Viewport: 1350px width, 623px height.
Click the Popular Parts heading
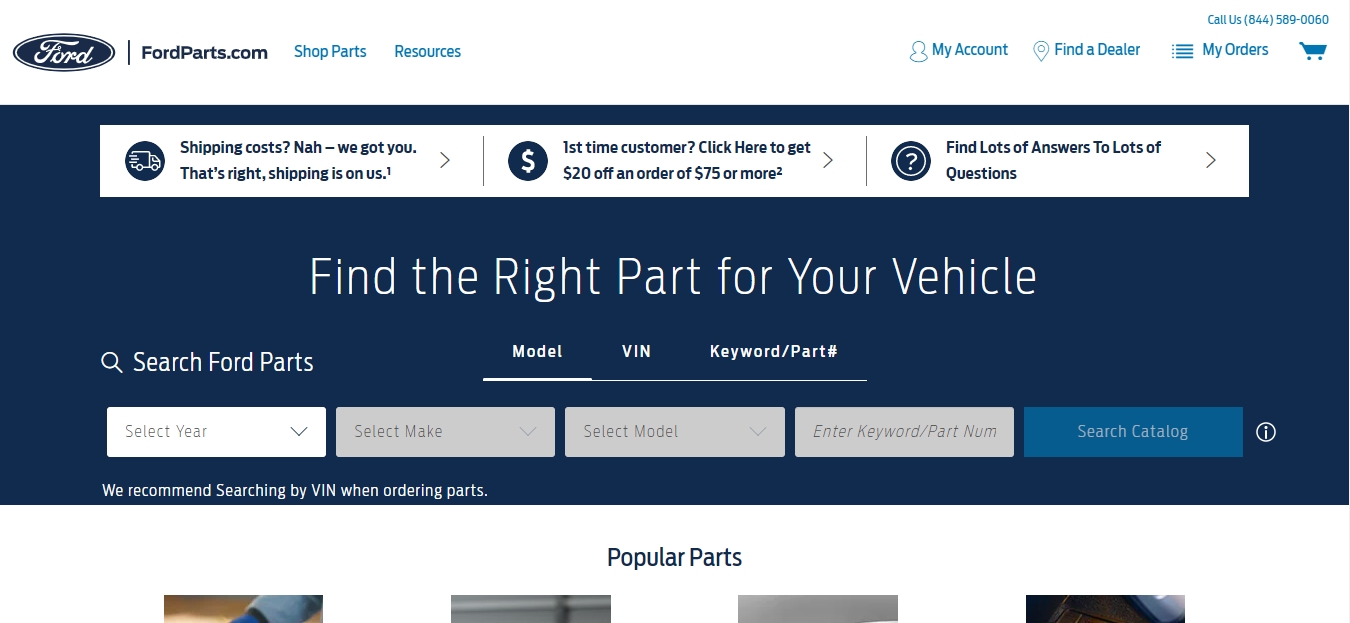tap(675, 557)
